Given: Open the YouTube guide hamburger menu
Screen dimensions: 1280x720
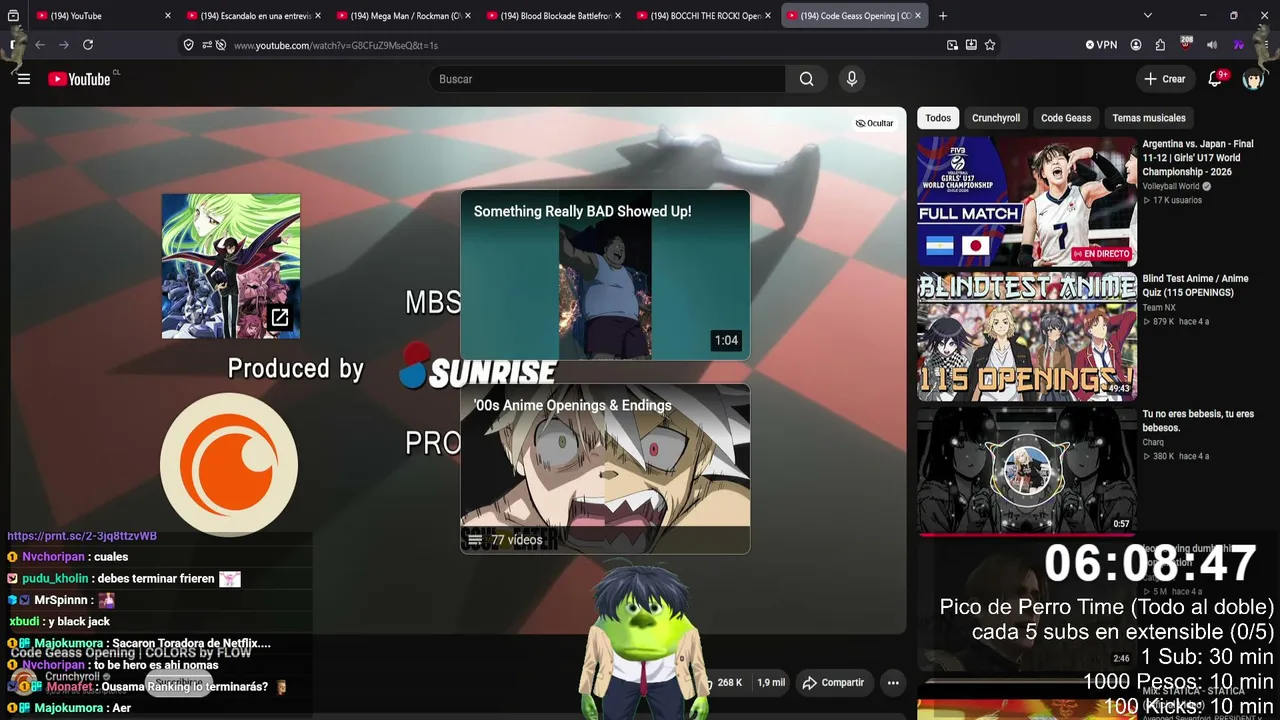Looking at the screenshot, I should 24,79.
